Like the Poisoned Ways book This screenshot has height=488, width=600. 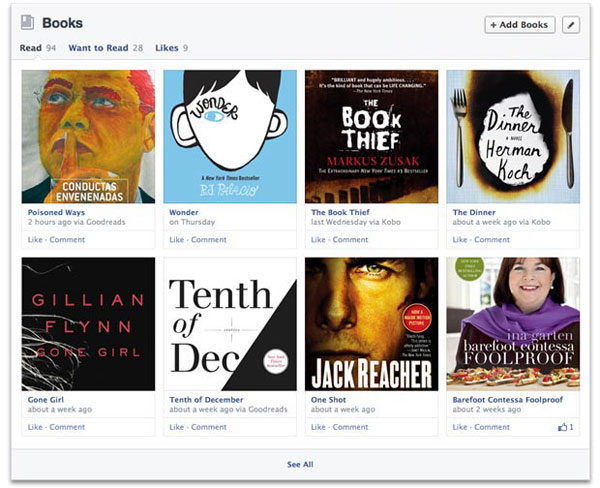tap(35, 240)
